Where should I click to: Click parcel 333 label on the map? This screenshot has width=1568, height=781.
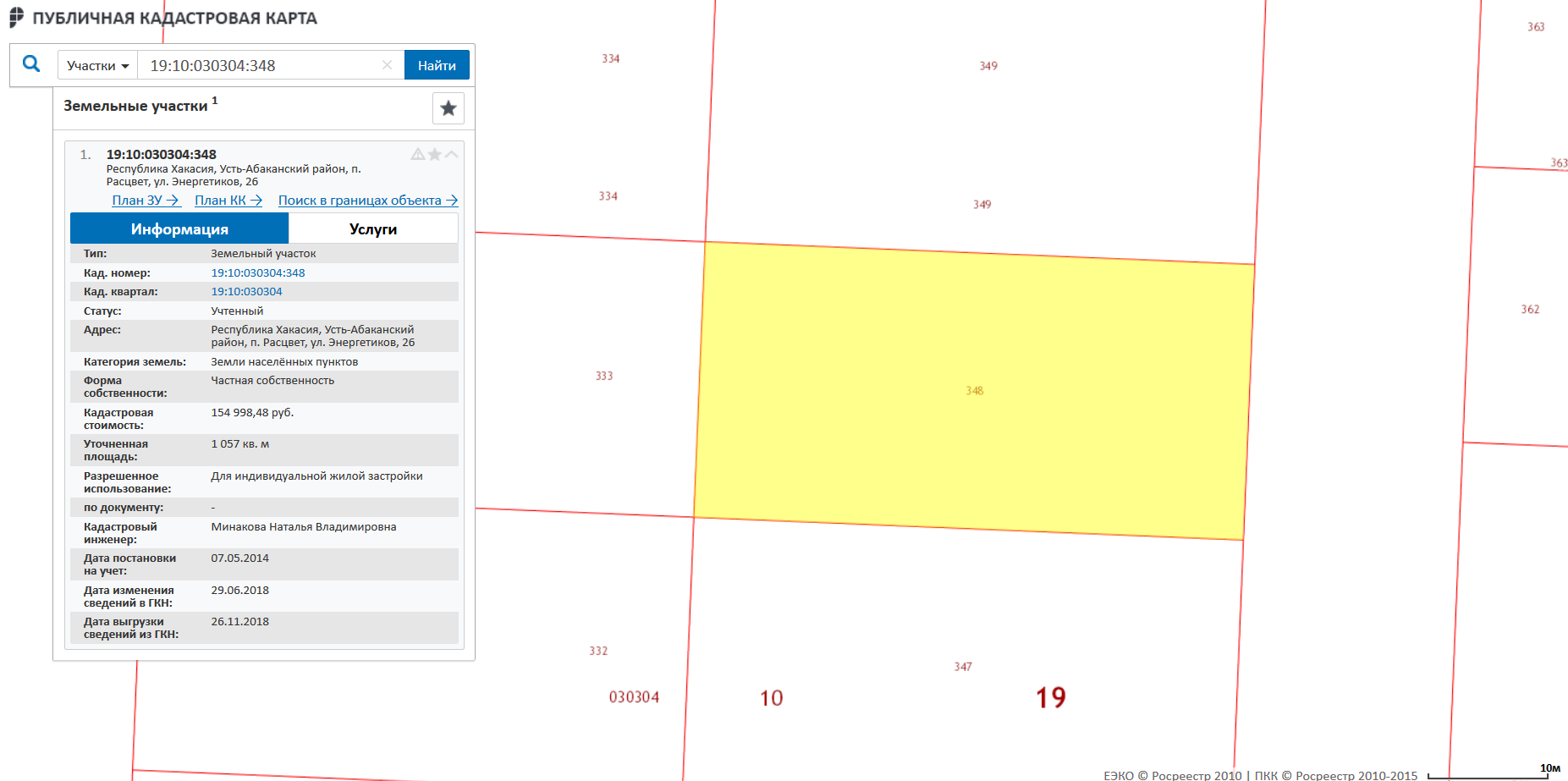pyautogui.click(x=604, y=376)
